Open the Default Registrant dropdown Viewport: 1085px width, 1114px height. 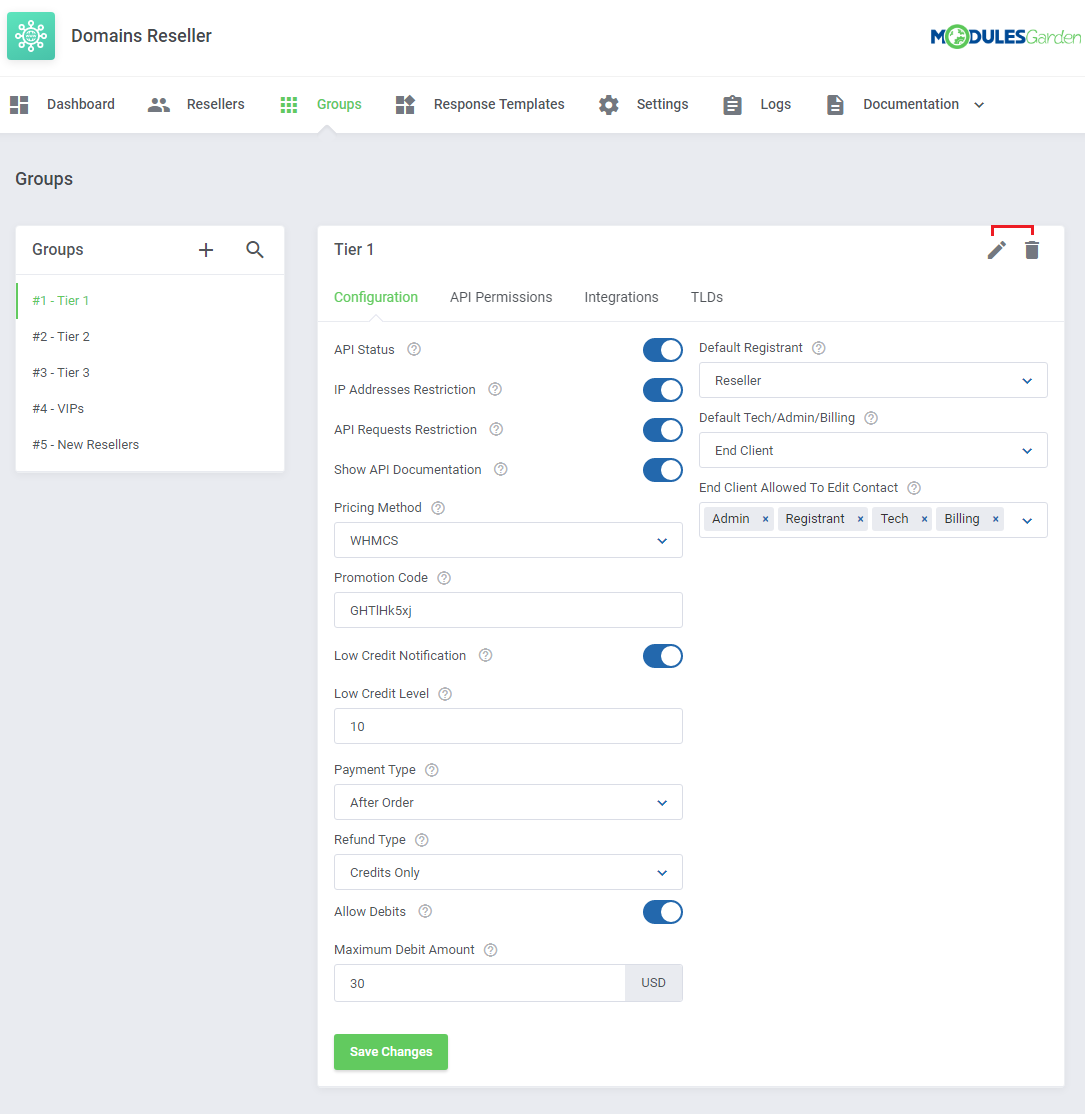pos(873,380)
